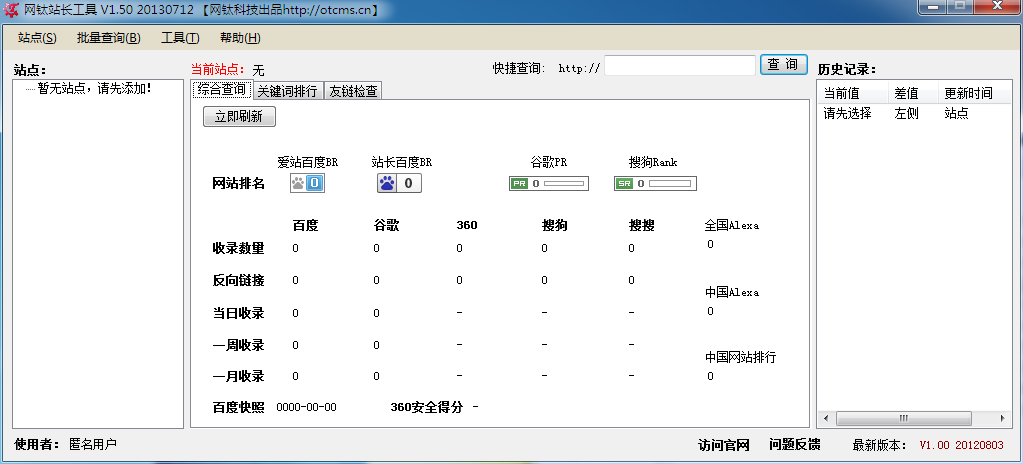Image resolution: width=1023 pixels, height=464 pixels.
Task: Open the 批量查询(B) menu
Action: pos(108,38)
